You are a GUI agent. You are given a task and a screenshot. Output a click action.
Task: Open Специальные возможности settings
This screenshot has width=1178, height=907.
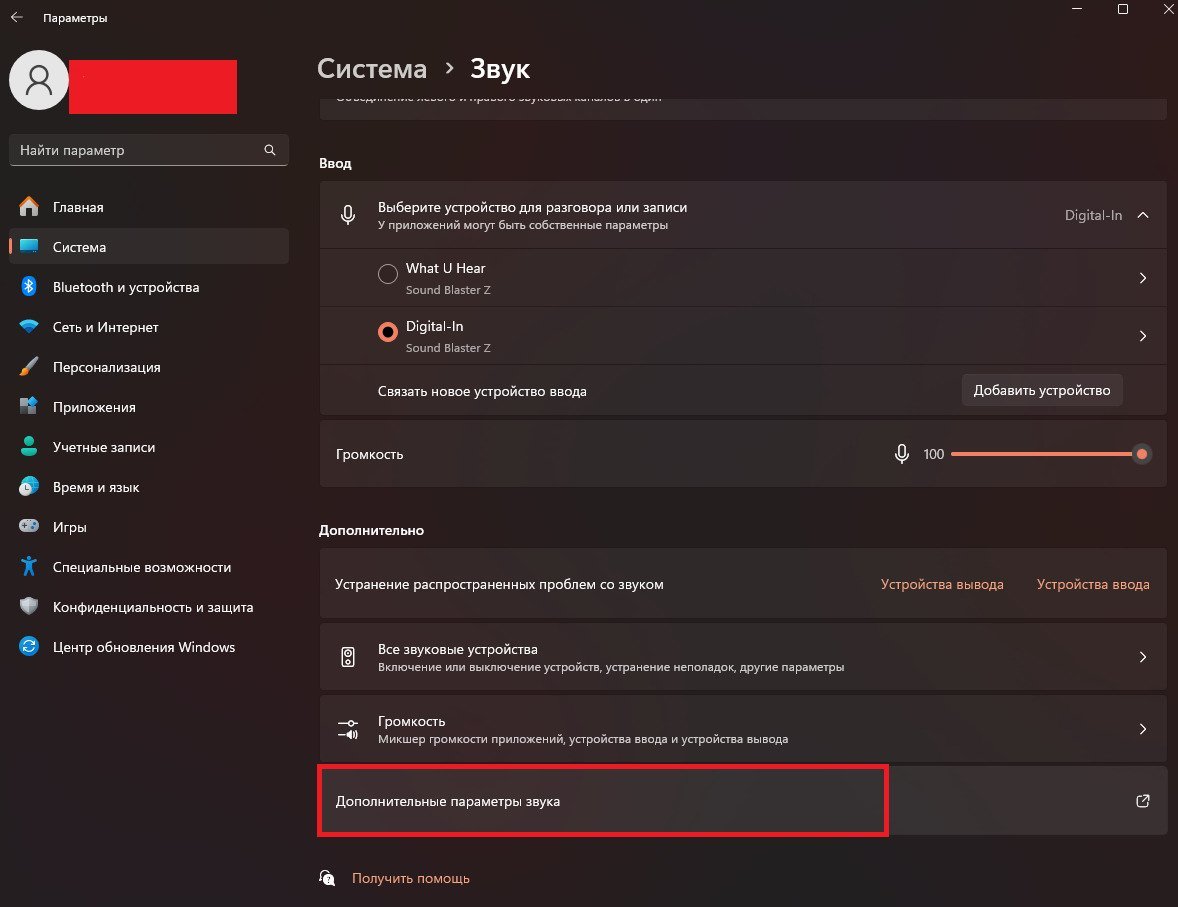tap(149, 567)
